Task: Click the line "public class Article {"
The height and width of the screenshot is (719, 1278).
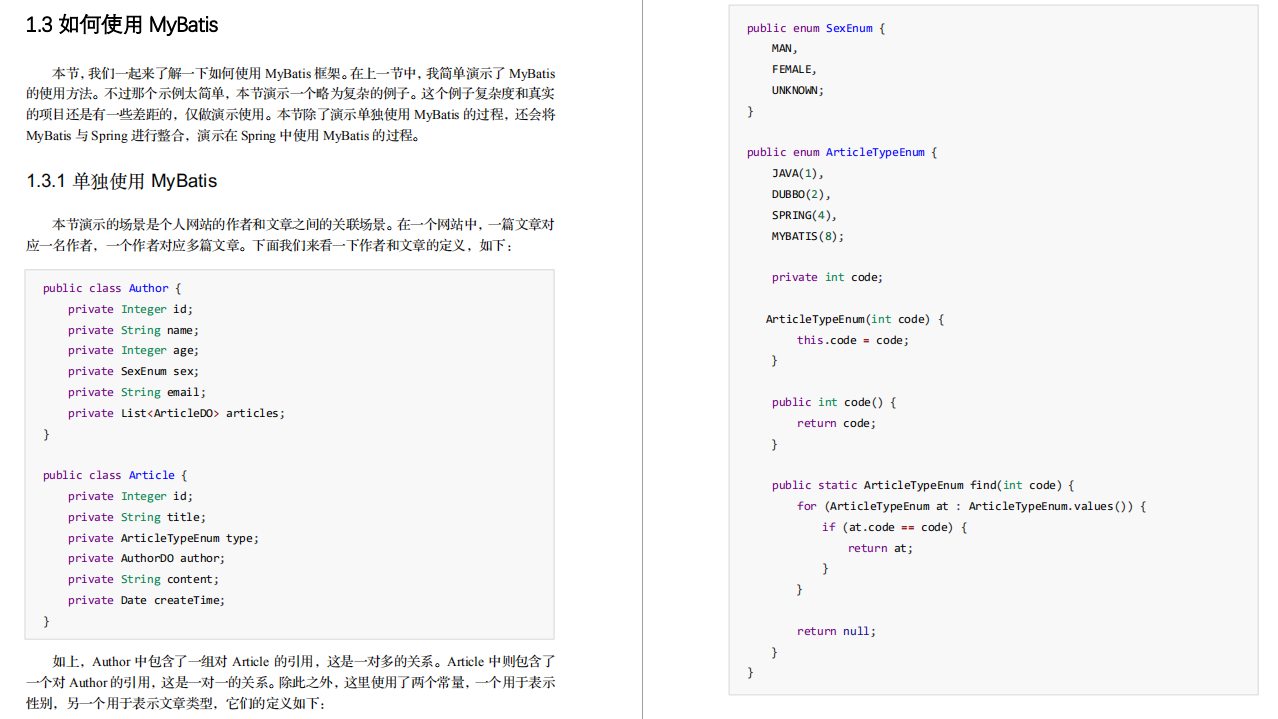Action: [115, 475]
